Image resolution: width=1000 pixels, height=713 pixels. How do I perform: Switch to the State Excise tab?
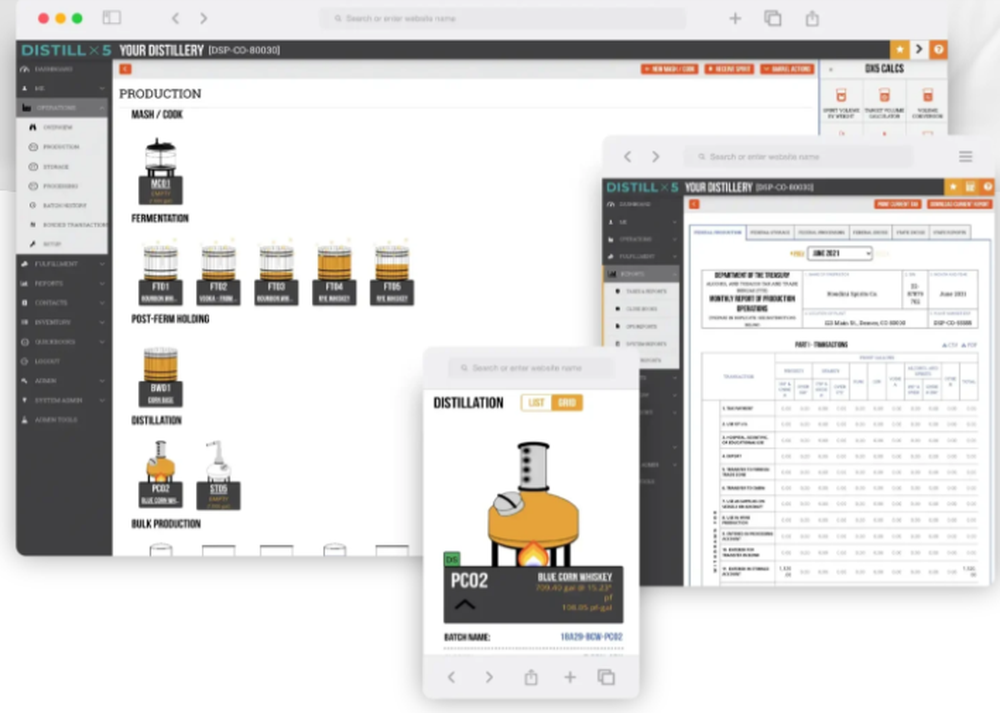click(910, 231)
